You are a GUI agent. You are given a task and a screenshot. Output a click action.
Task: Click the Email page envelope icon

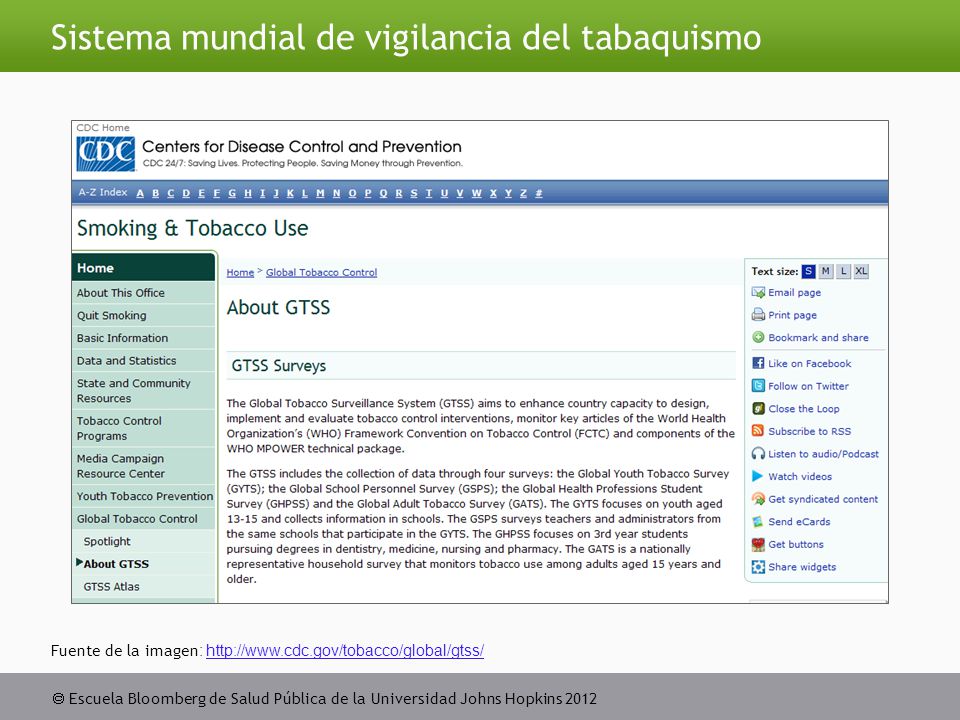coord(758,293)
